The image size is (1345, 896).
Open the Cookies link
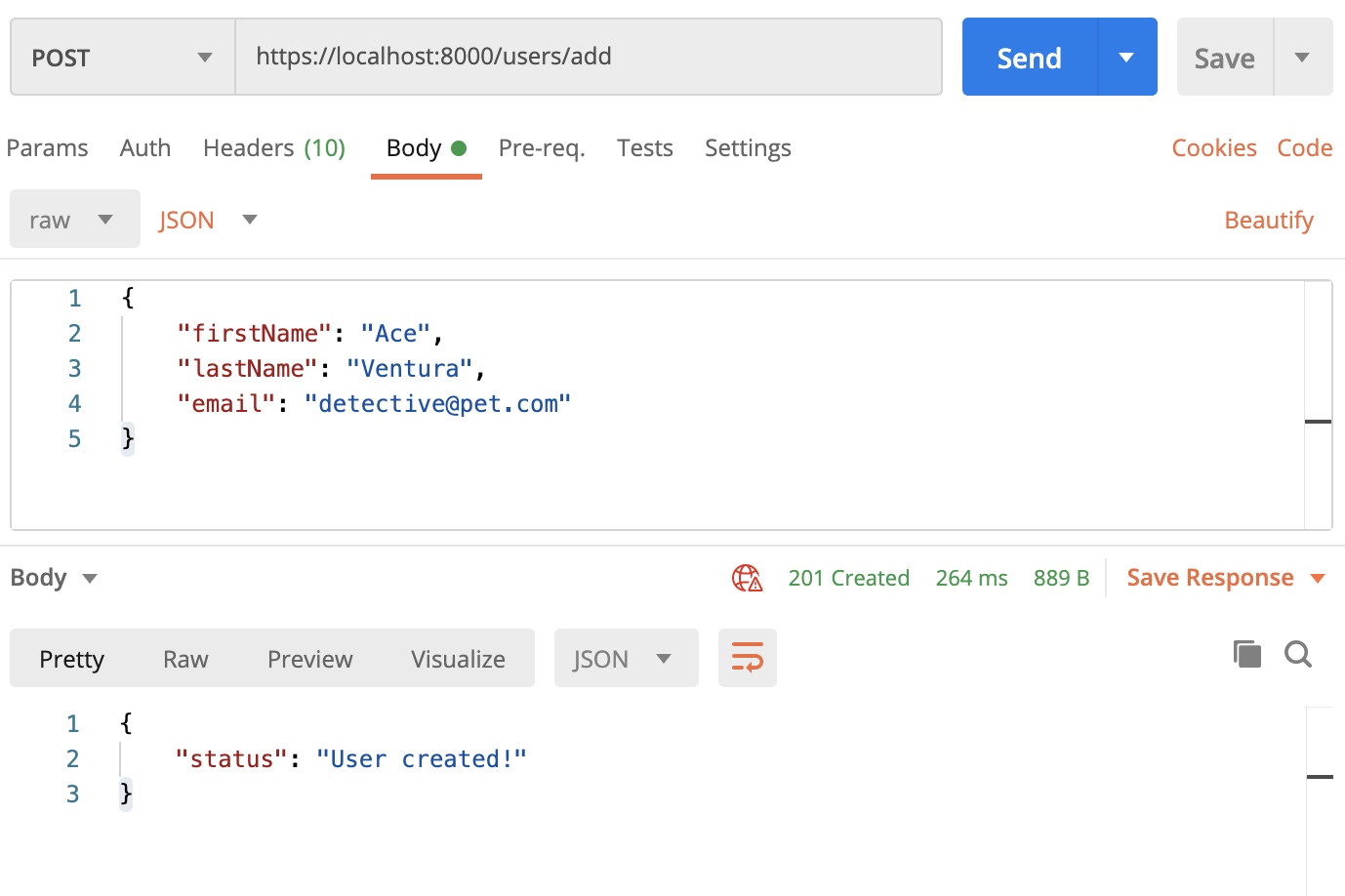[1214, 147]
